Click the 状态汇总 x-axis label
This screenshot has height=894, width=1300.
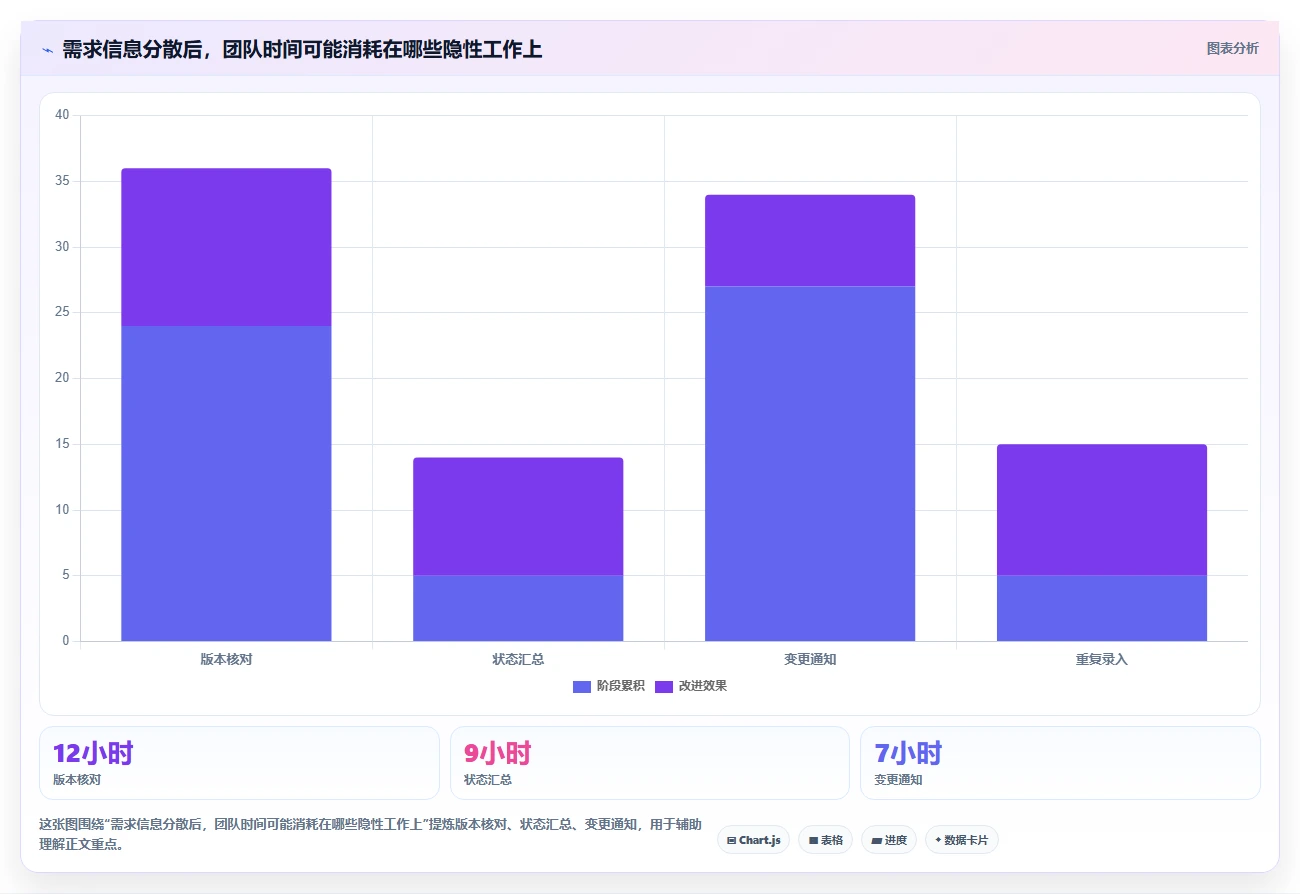[x=518, y=659]
